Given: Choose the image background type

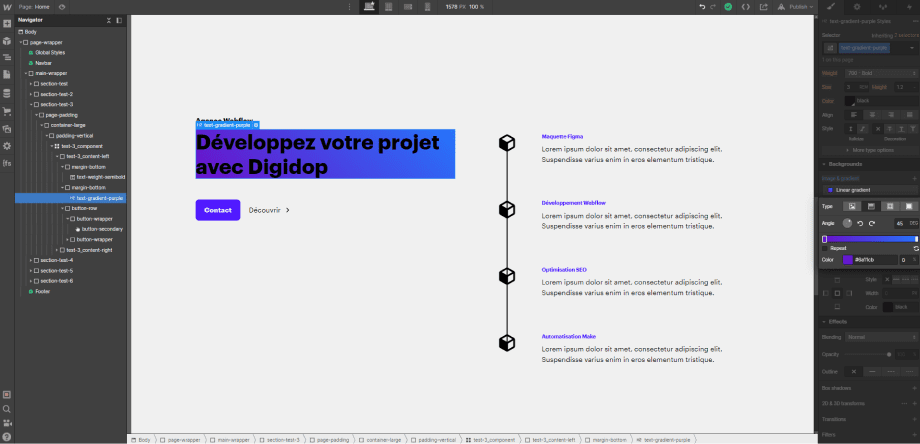Looking at the screenshot, I should point(851,206).
